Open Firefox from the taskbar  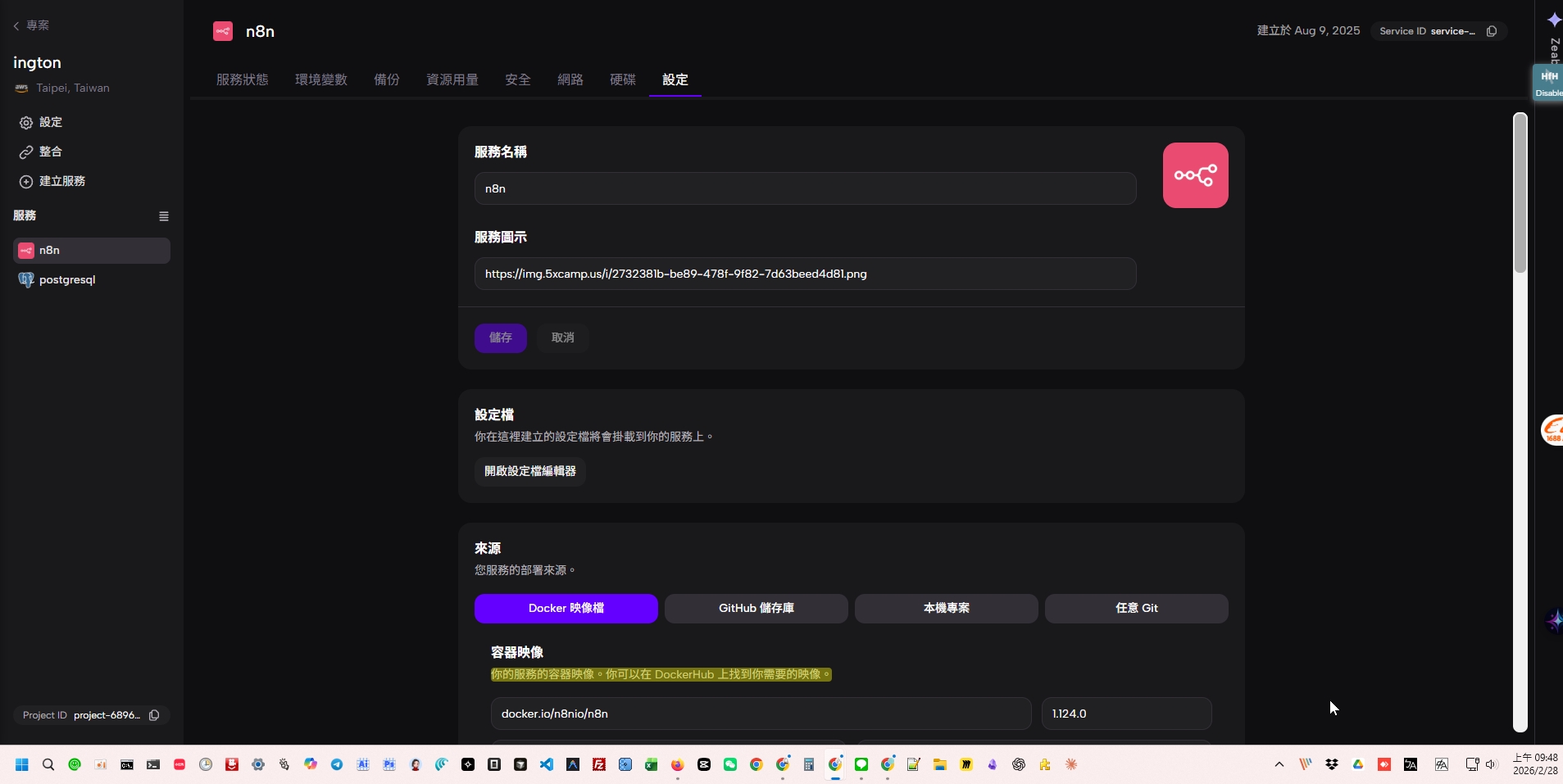tap(678, 764)
